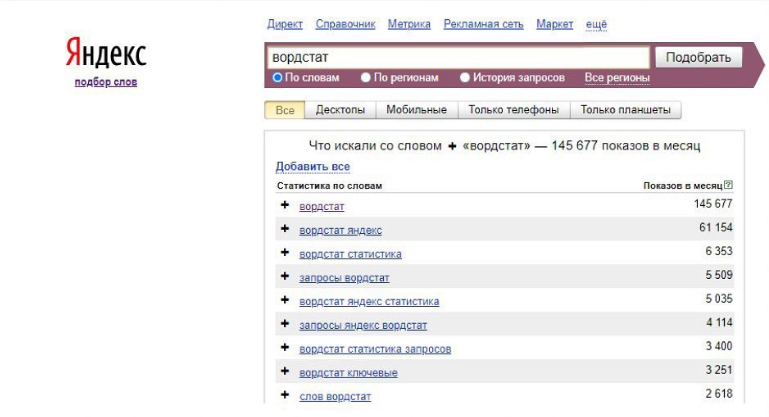769x417 pixels.
Task: Expand the 'ещё' services menu
Action: pos(596,24)
